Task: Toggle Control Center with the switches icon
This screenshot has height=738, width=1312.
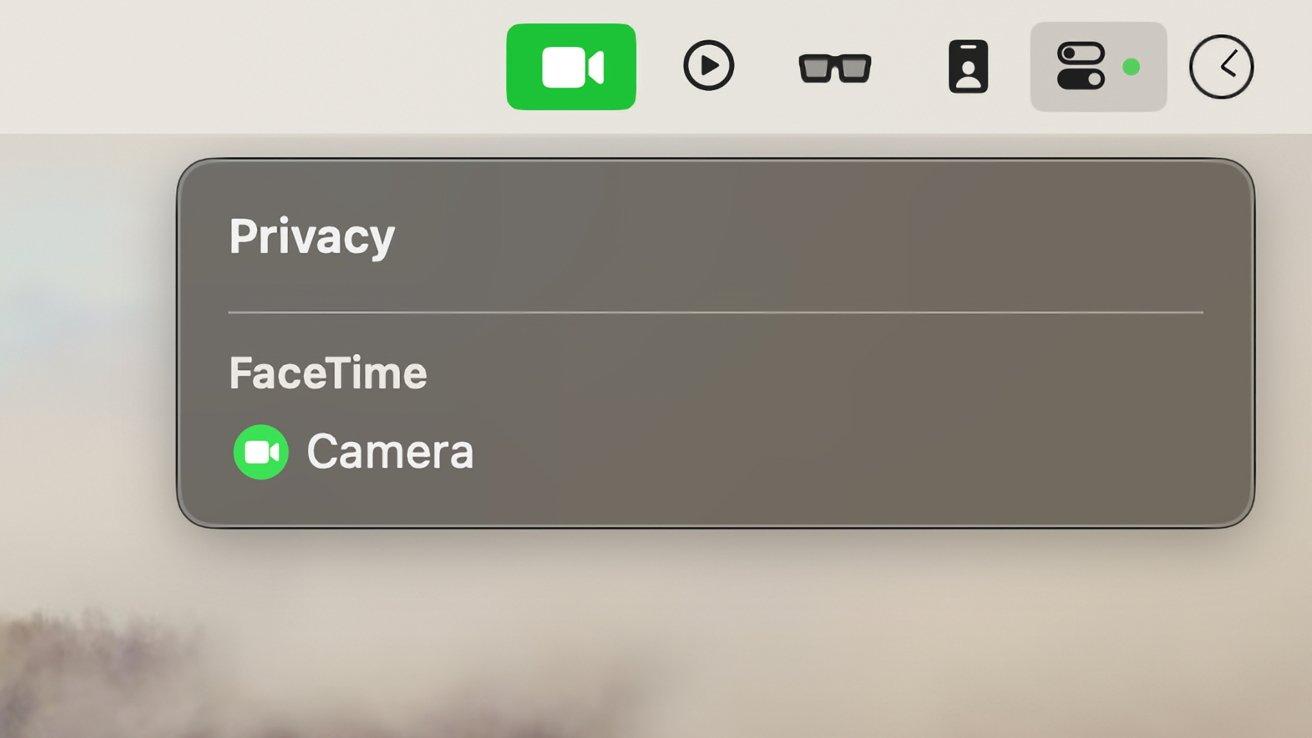Action: coord(1081,67)
